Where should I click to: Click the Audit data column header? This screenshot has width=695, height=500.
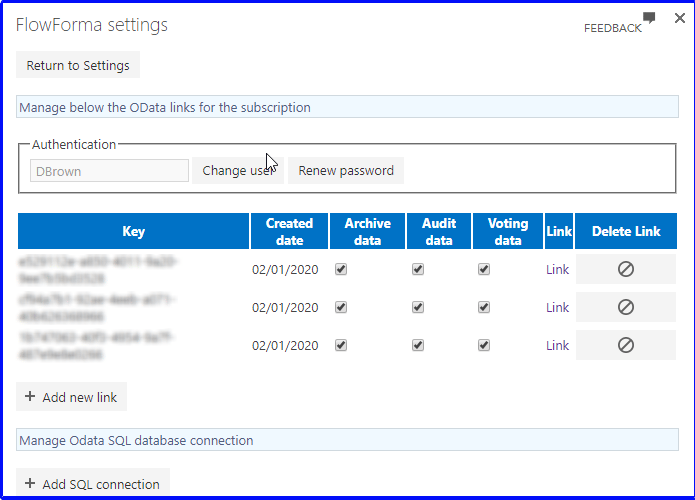point(439,231)
